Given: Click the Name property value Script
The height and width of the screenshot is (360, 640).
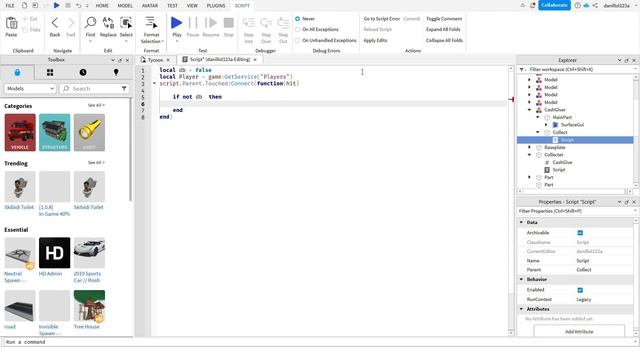Looking at the screenshot, I should (582, 261).
